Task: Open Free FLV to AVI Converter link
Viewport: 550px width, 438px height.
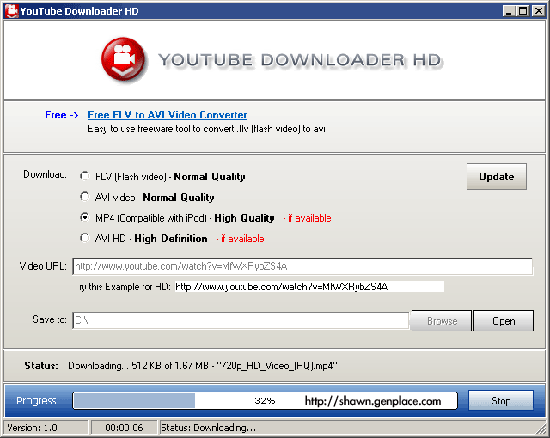Action: [x=167, y=115]
